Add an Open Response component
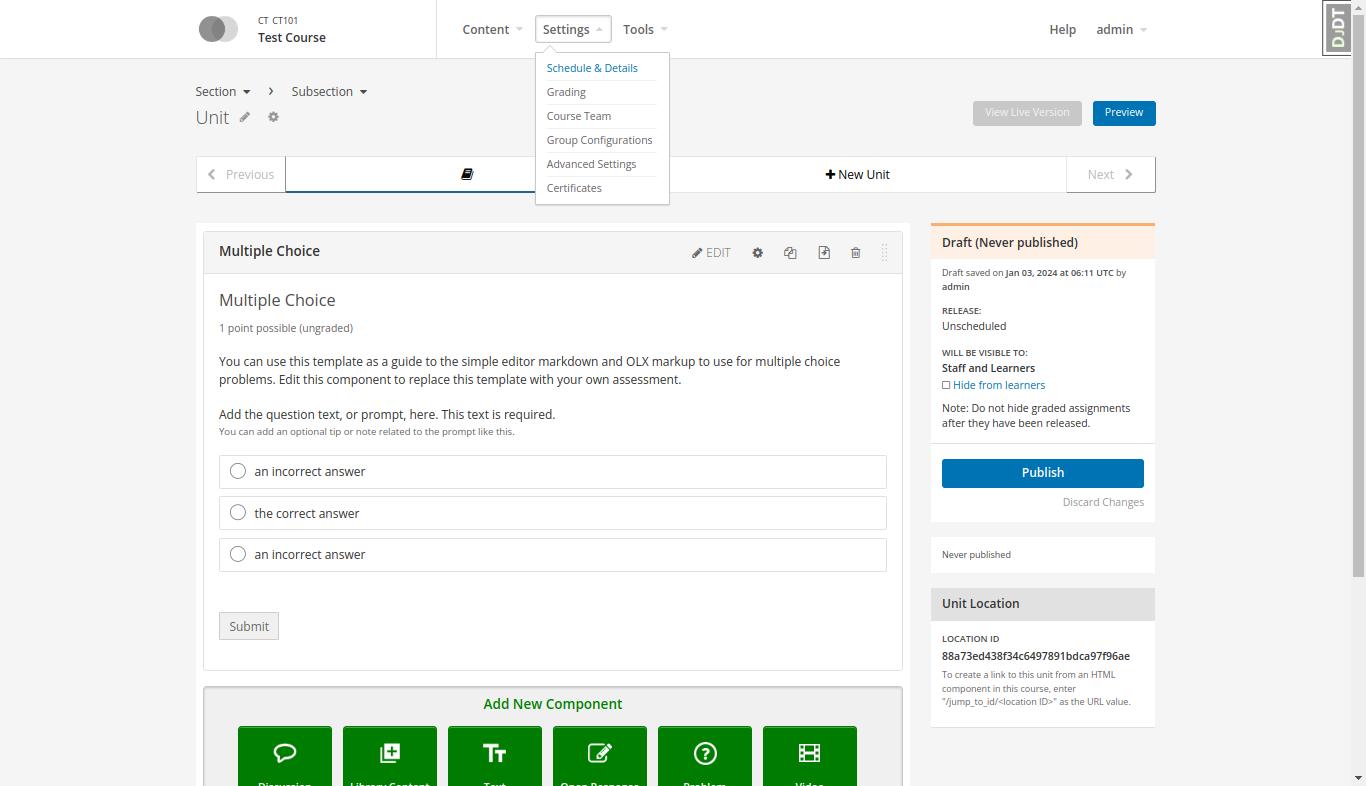The width and height of the screenshot is (1366, 786). (x=600, y=757)
